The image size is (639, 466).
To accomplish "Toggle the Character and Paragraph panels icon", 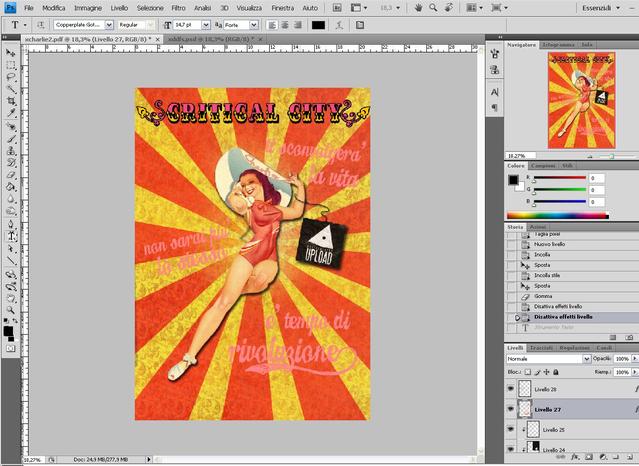I will pyautogui.click(x=359, y=25).
